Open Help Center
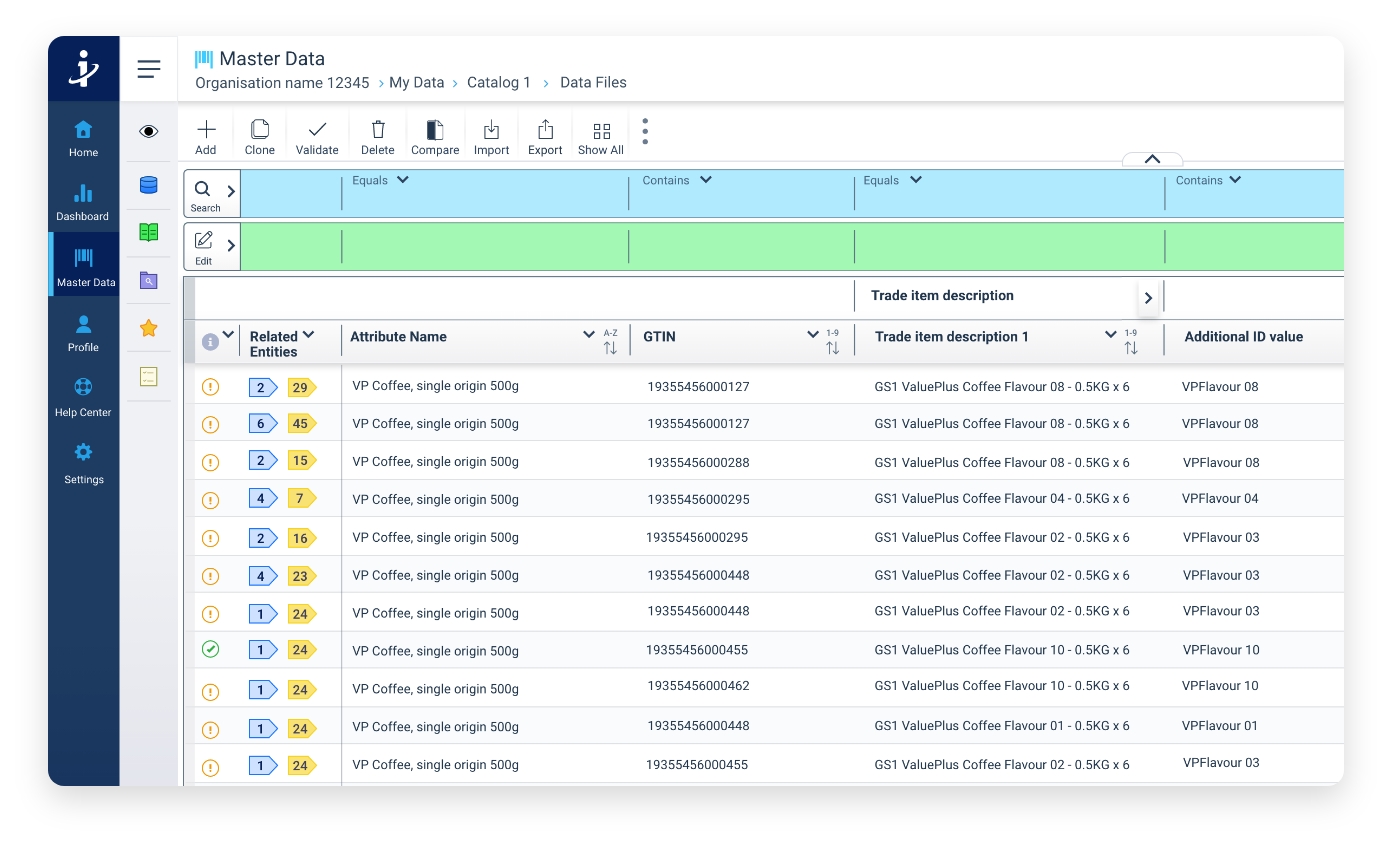 click(x=83, y=398)
